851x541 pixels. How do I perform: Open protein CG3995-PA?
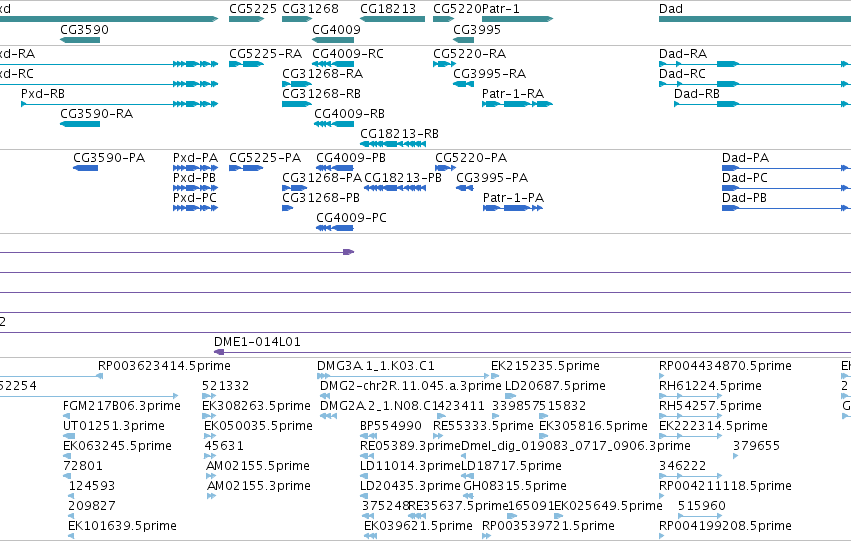tap(465, 188)
